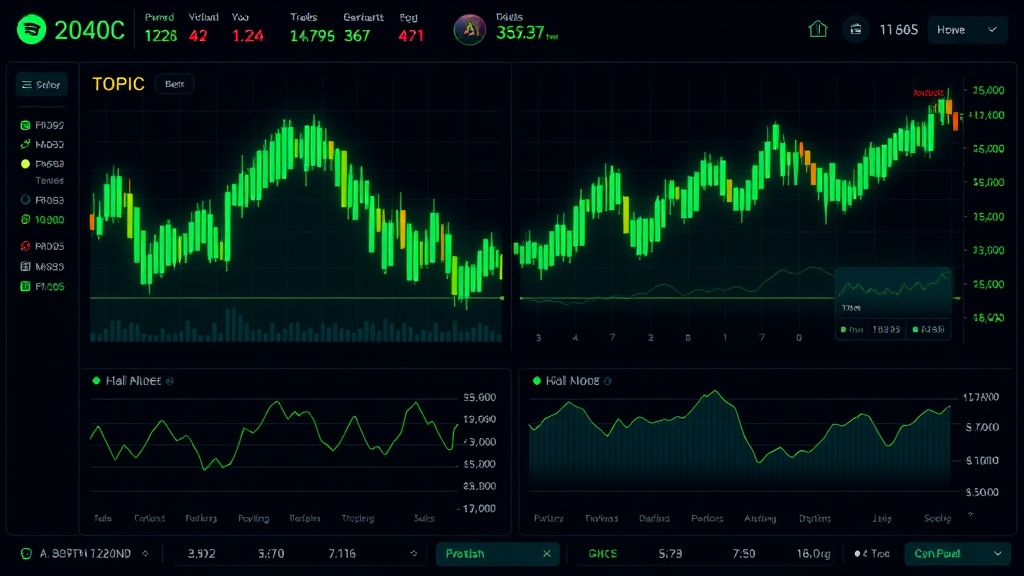Click the red 471 value in header
1024x576 pixels.
pyautogui.click(x=411, y=36)
